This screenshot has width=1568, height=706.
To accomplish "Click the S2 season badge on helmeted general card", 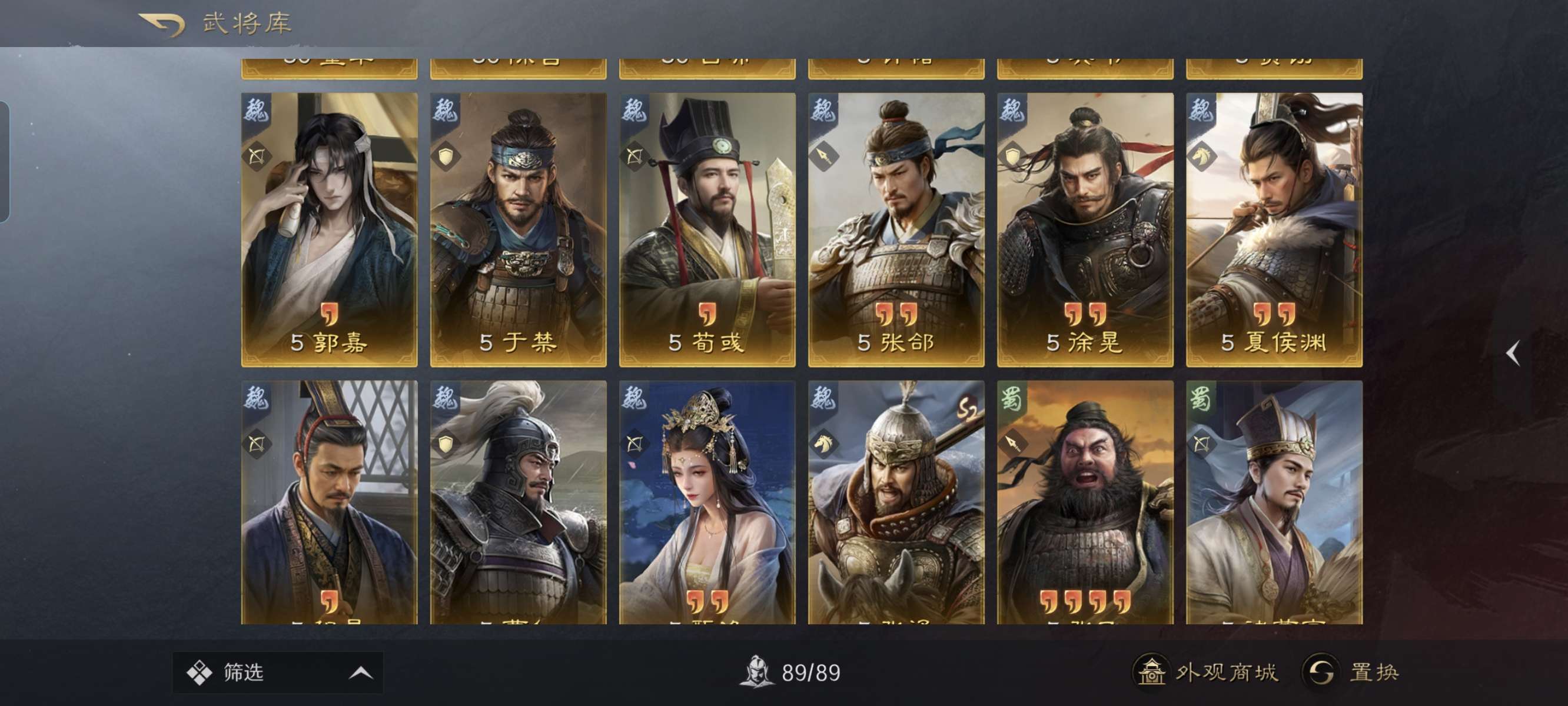I will (x=967, y=409).
